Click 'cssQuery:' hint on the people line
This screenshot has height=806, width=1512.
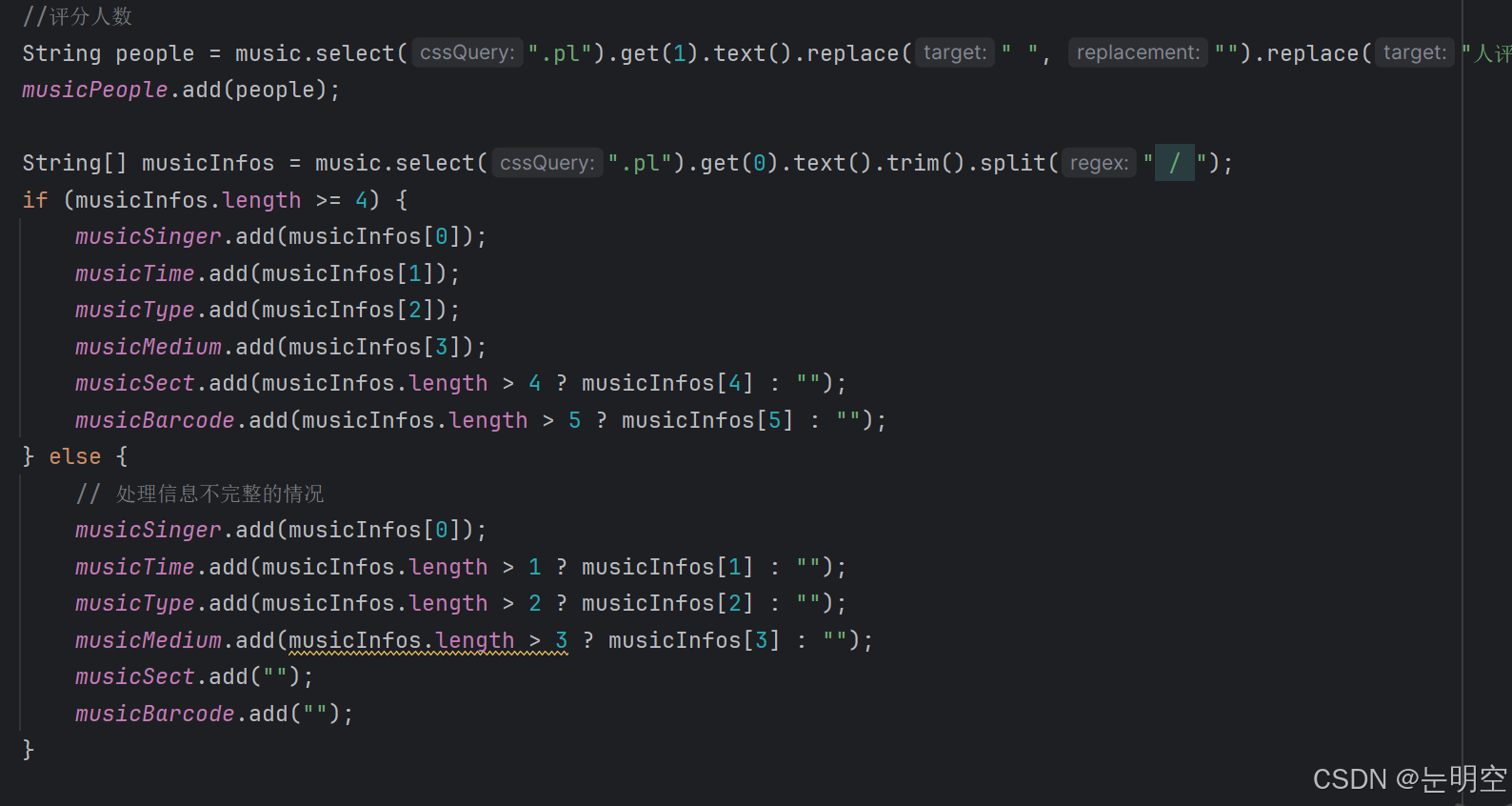(x=468, y=52)
